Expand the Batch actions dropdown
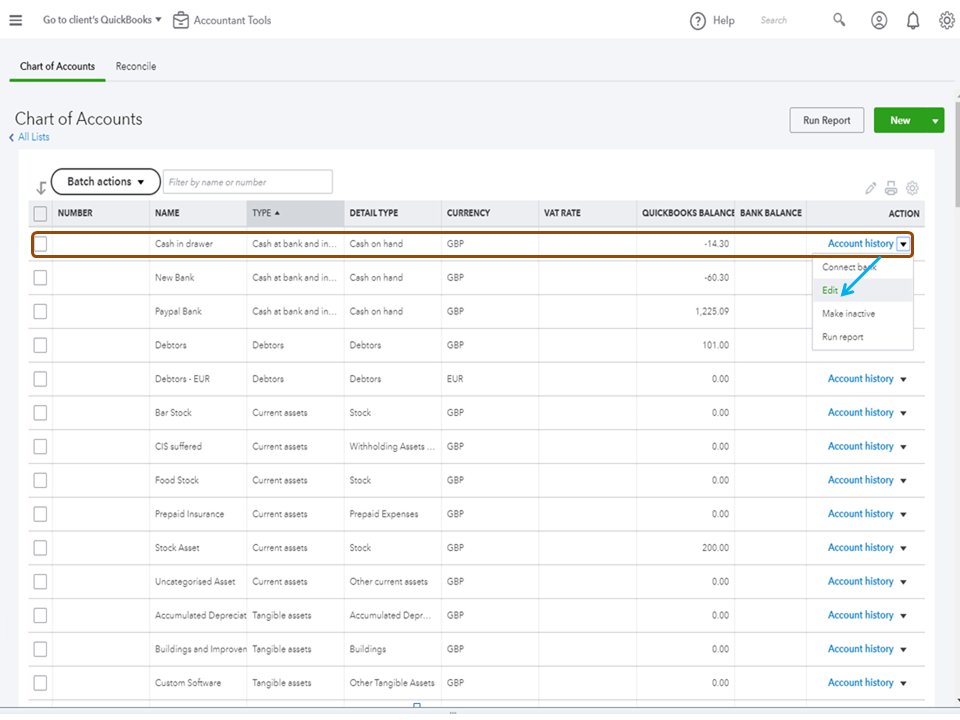 (105, 182)
